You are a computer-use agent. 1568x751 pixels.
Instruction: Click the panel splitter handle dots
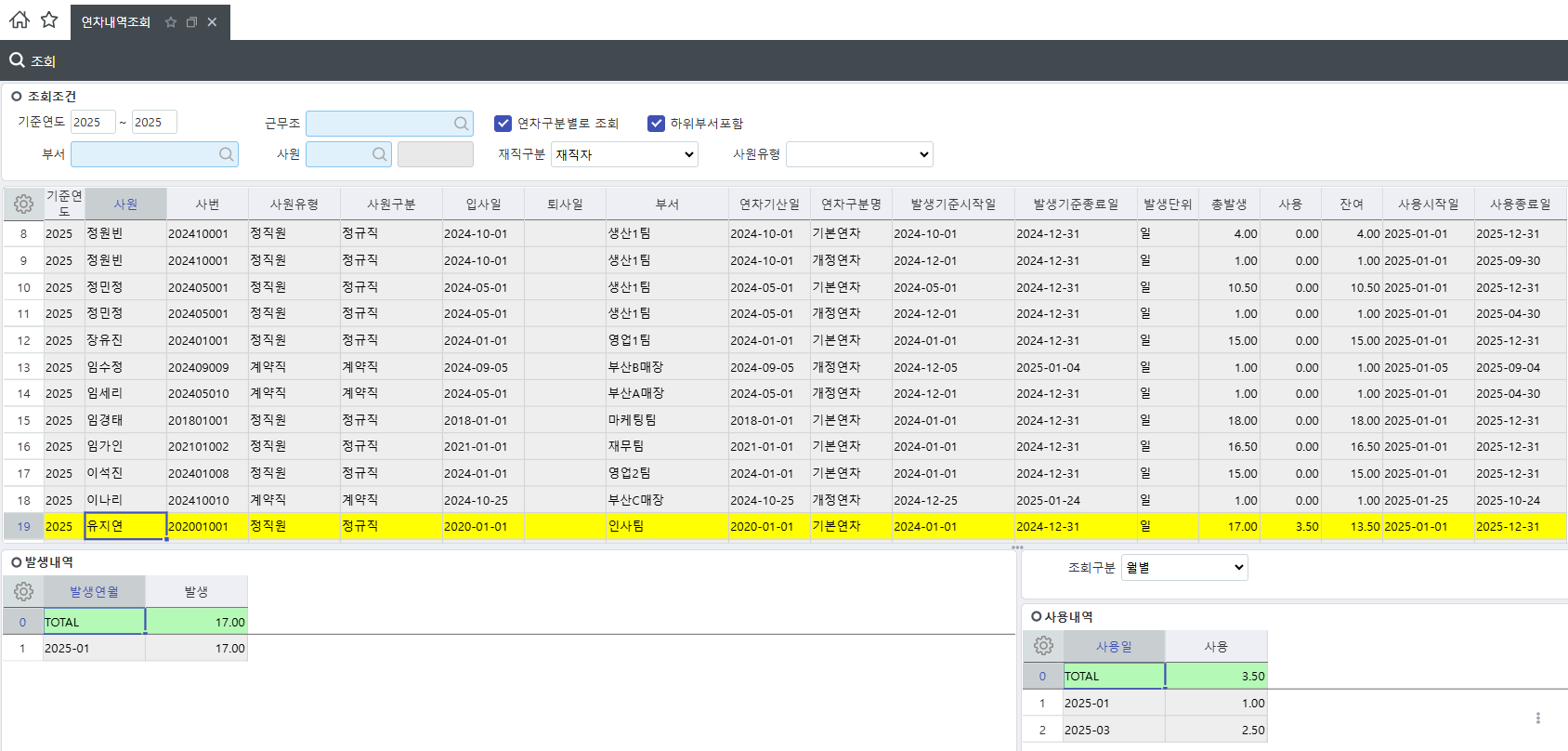click(x=1017, y=547)
